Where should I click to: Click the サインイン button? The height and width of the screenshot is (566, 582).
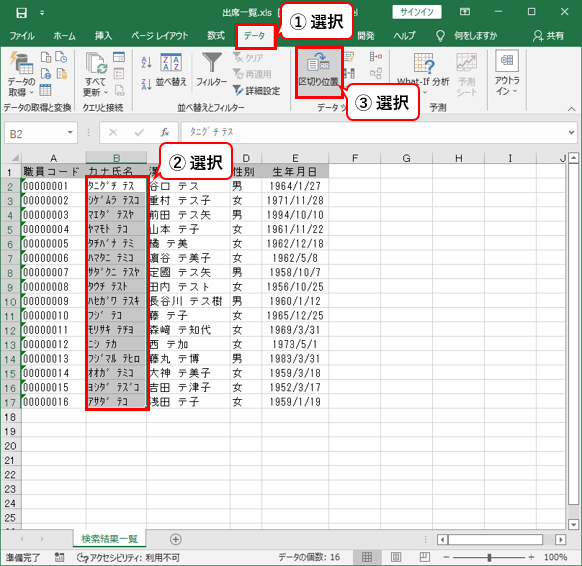(417, 12)
